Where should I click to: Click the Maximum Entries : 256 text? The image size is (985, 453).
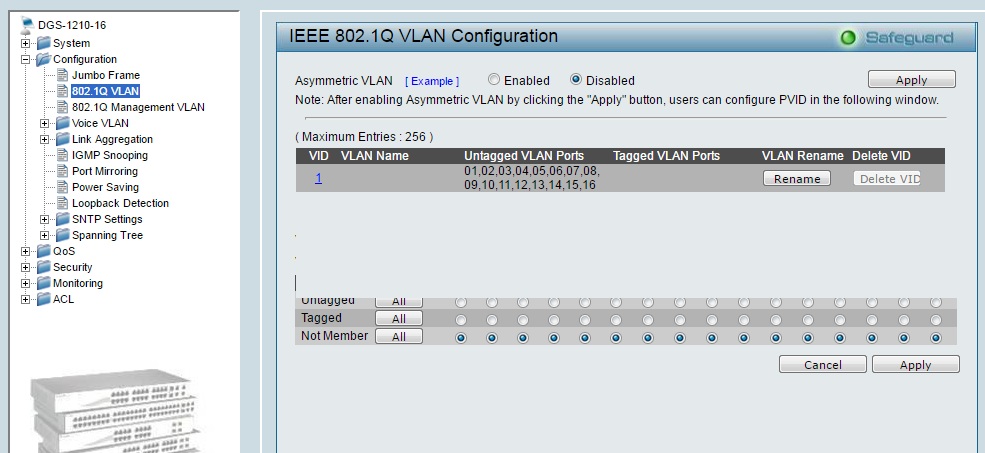pos(364,136)
